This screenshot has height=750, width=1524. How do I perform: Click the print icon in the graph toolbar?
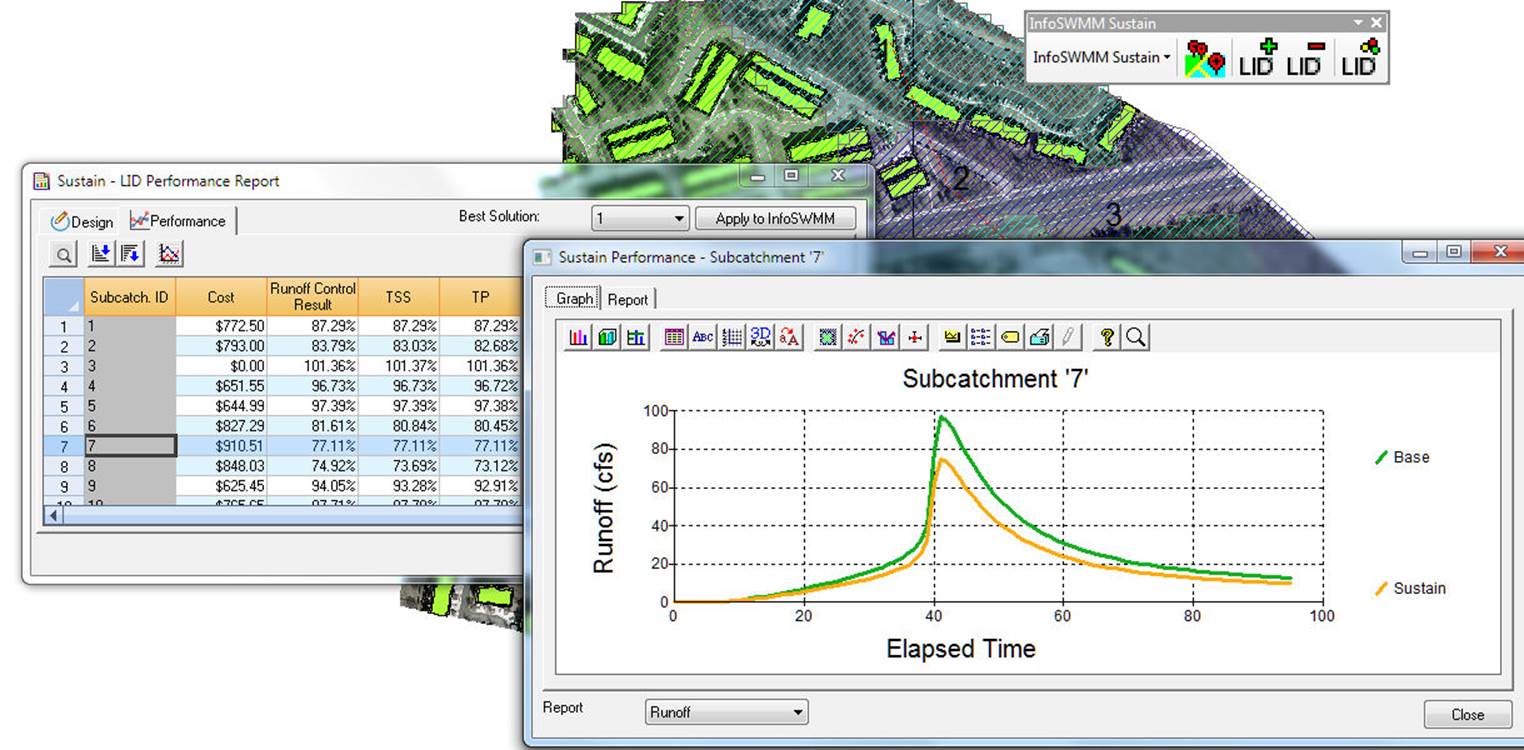(x=1039, y=337)
